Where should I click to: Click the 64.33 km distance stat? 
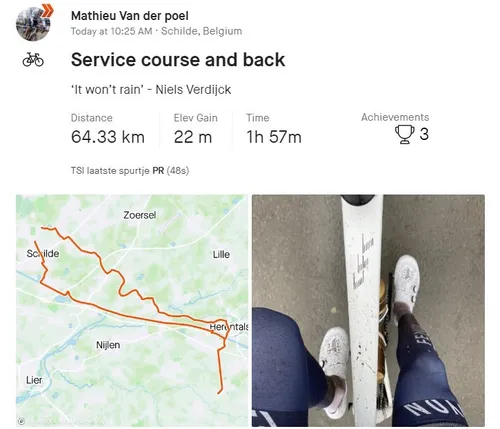(108, 137)
